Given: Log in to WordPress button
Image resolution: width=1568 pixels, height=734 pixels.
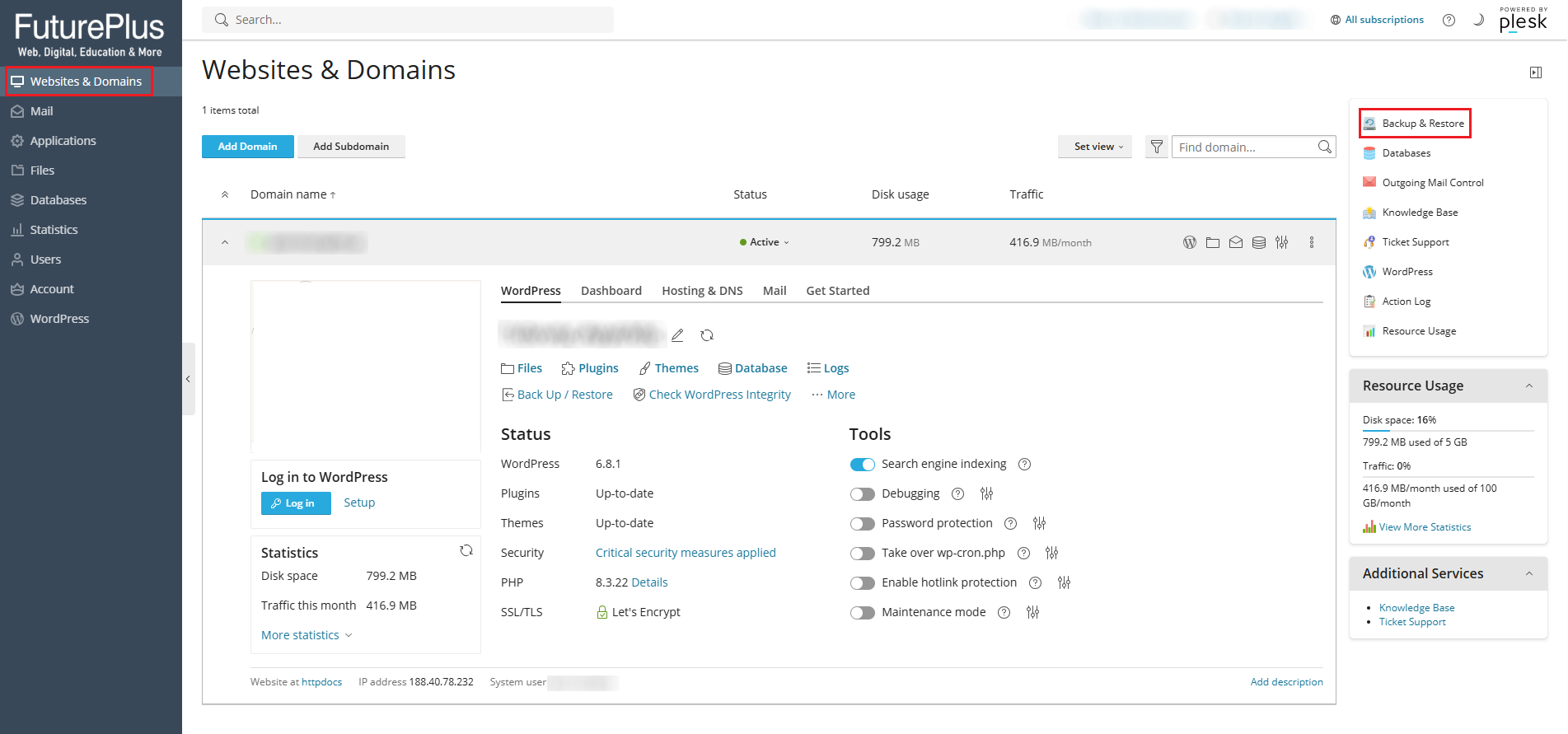Looking at the screenshot, I should point(296,503).
